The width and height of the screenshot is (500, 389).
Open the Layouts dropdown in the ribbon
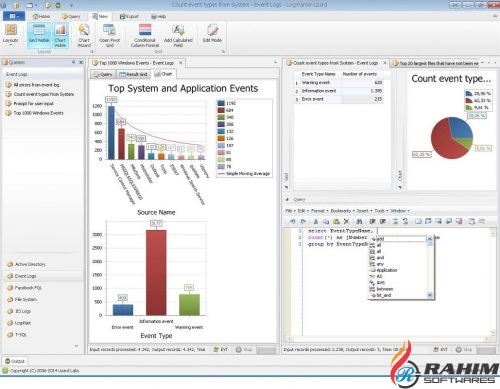(11, 35)
